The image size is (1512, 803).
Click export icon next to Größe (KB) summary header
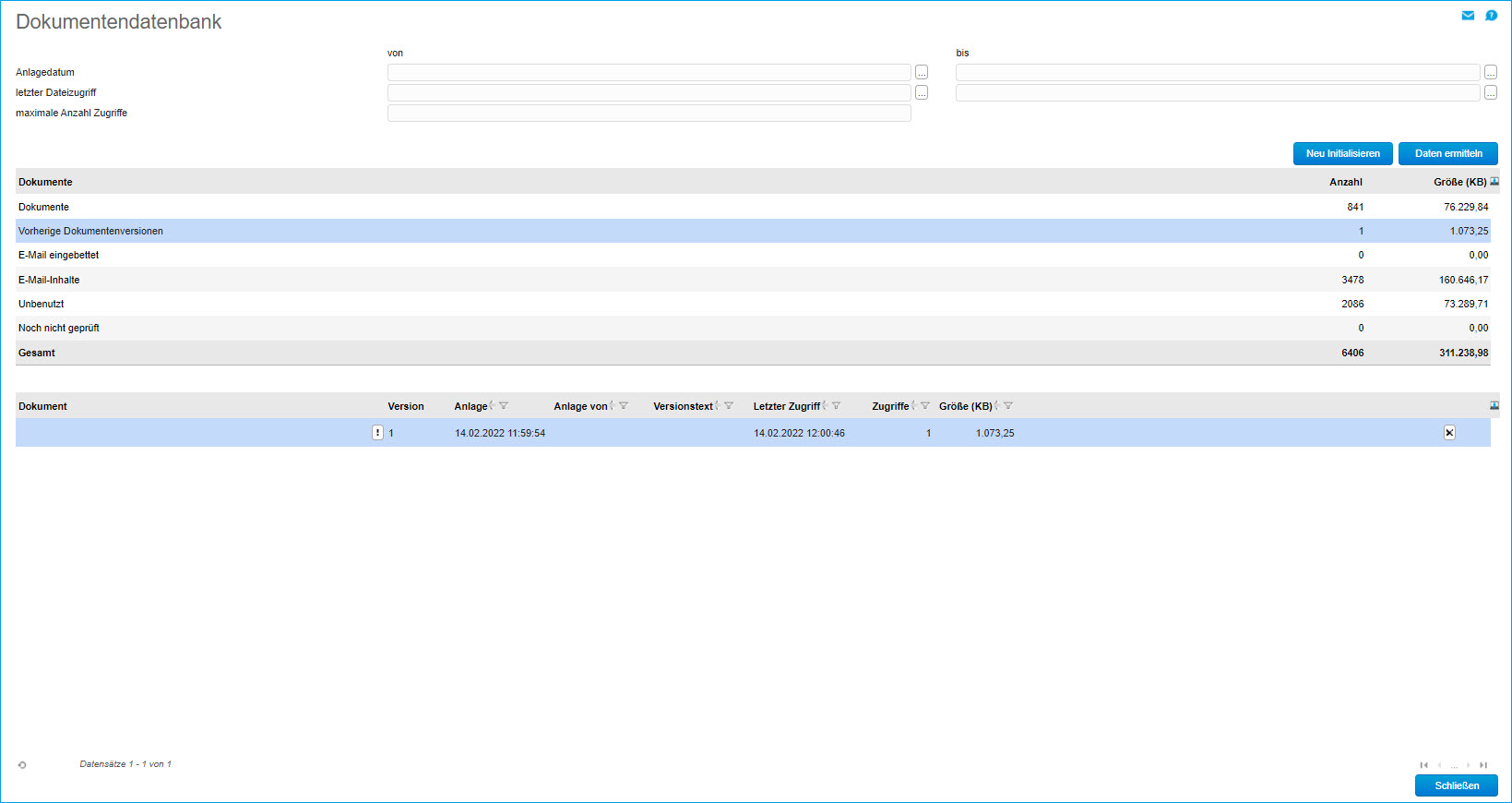(x=1494, y=182)
